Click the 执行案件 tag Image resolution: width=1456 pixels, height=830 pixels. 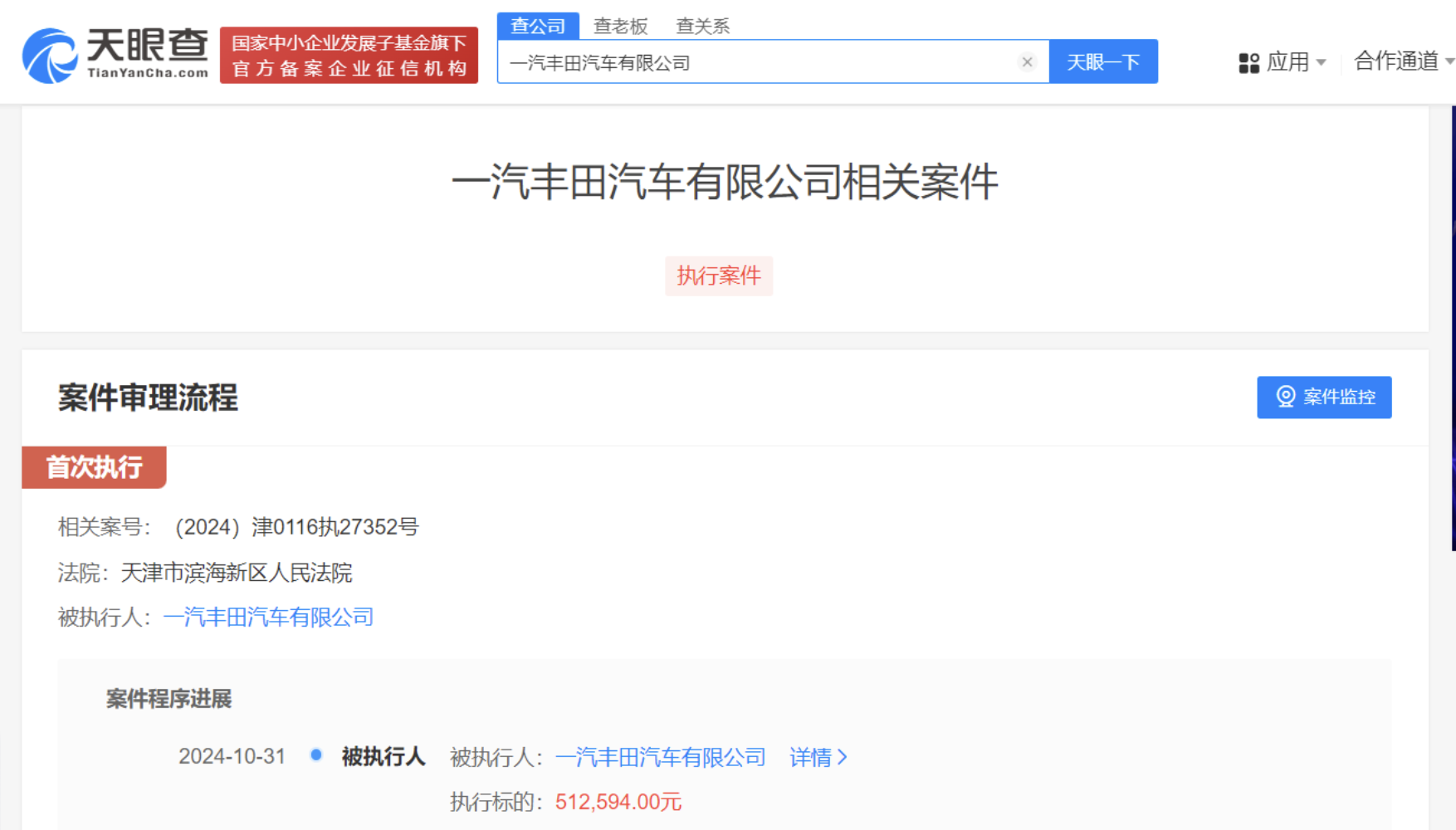pyautogui.click(x=719, y=276)
